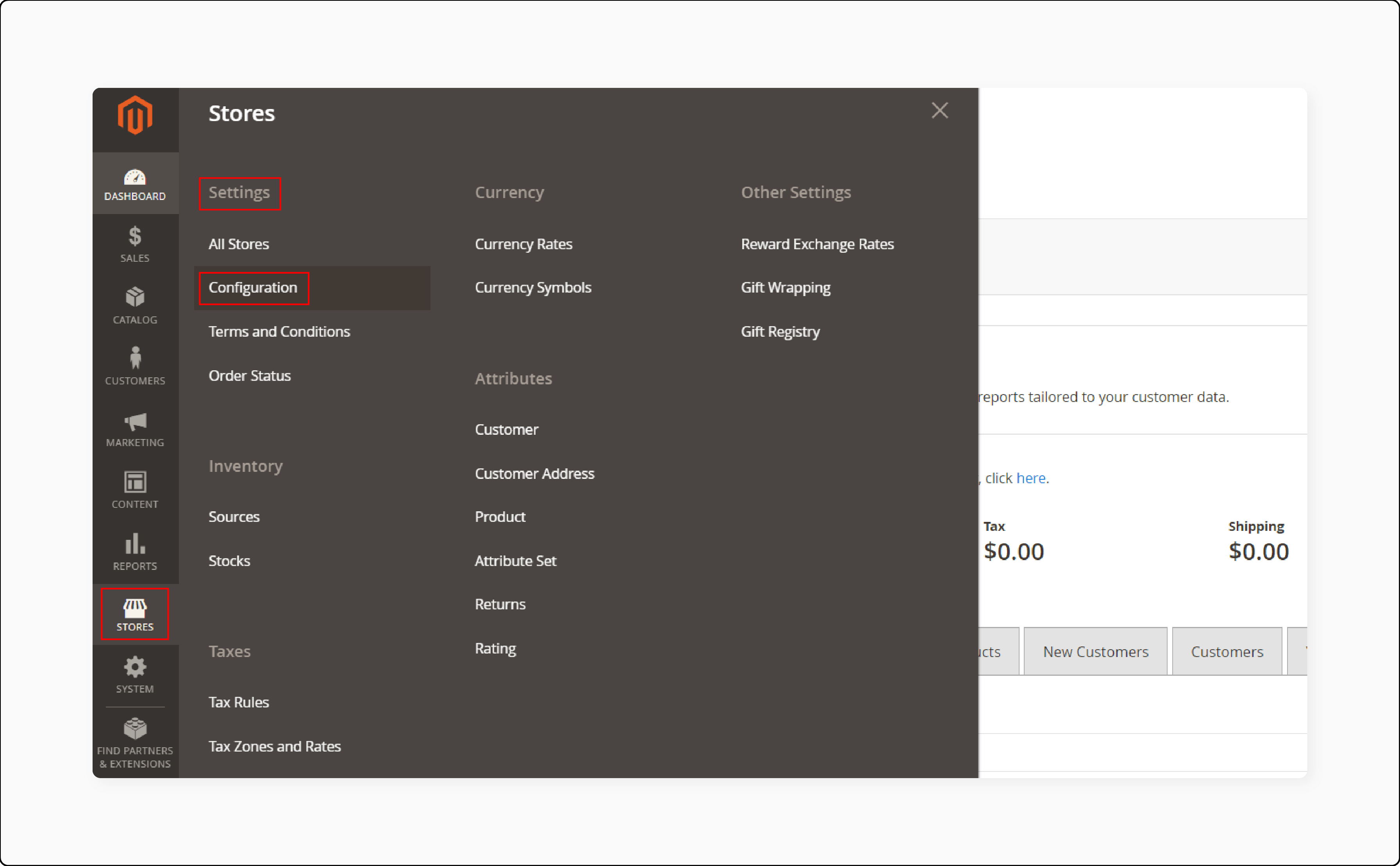This screenshot has height=866, width=1400.
Task: Click the Tax $0.00 value
Action: point(1014,552)
